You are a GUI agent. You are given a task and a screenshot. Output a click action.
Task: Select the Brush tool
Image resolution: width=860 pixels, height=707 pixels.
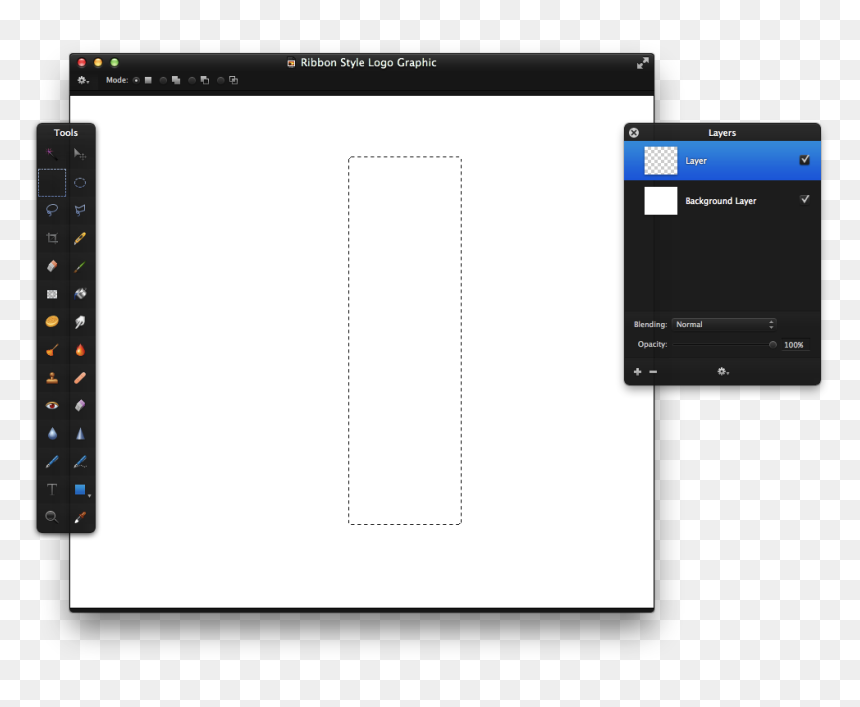click(80, 266)
